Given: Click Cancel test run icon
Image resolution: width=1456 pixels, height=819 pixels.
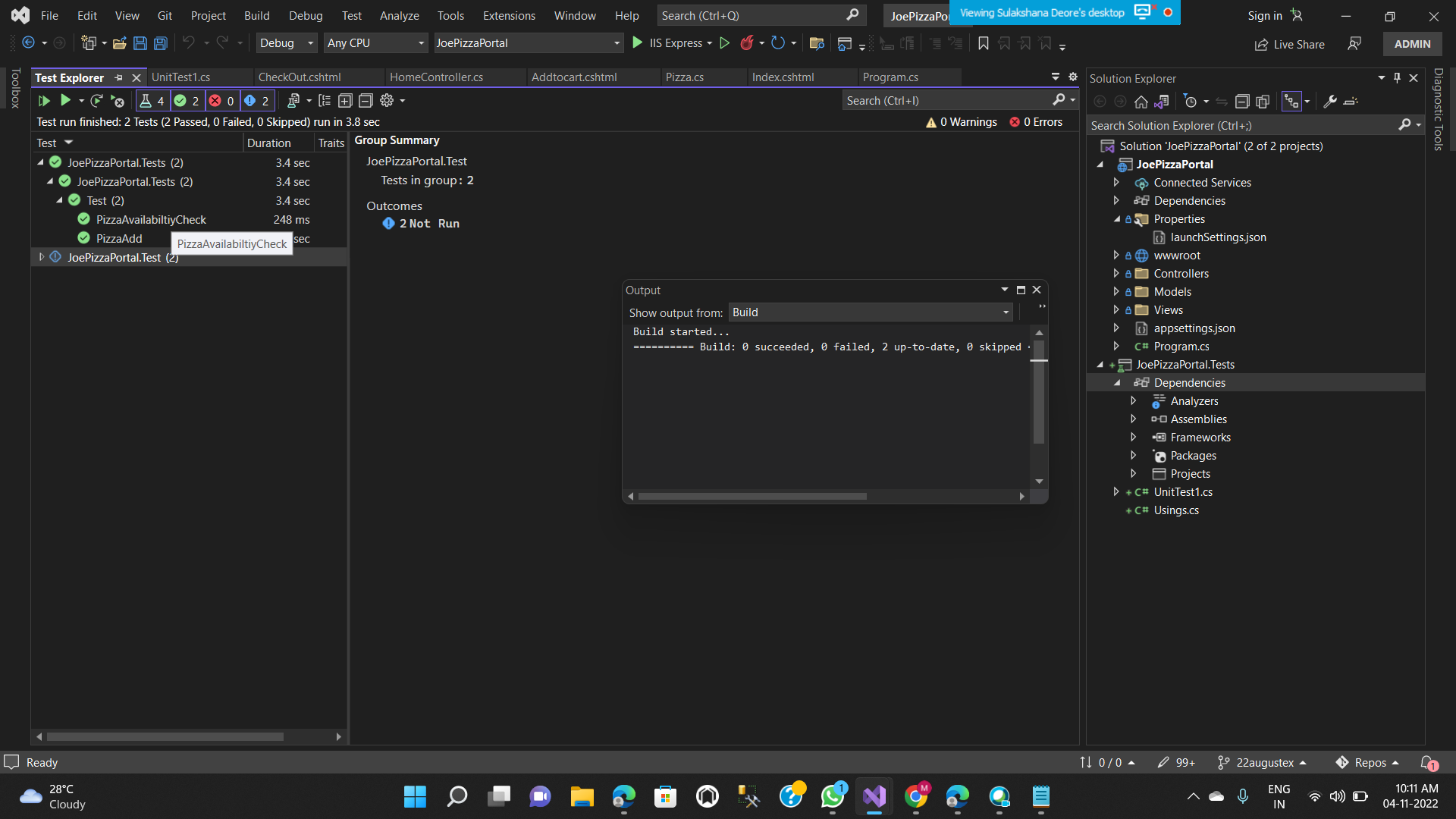Looking at the screenshot, I should (117, 101).
